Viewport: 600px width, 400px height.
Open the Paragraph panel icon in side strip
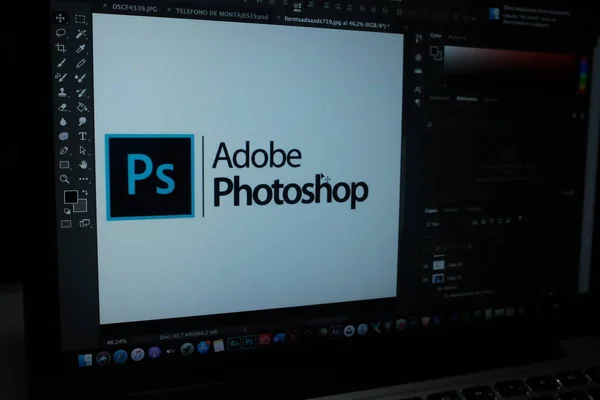pyautogui.click(x=418, y=102)
